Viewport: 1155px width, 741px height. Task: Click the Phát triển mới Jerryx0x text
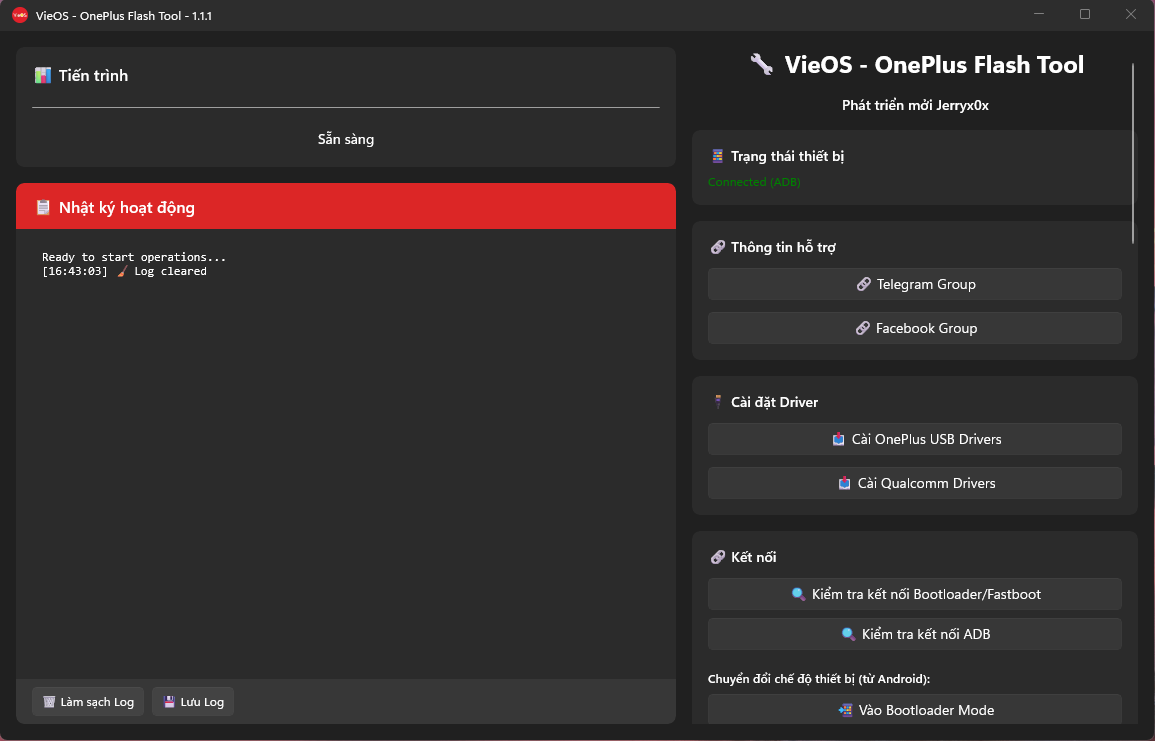tap(915, 105)
